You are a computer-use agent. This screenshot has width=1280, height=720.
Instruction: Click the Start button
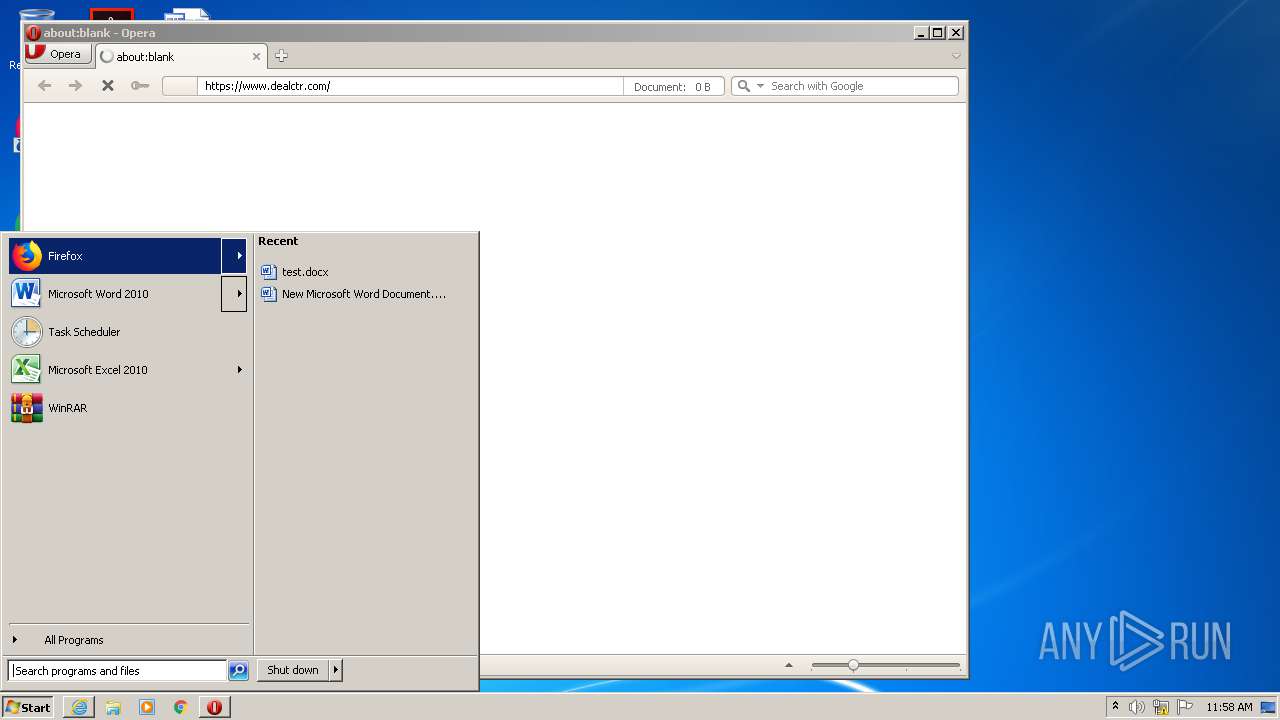28,707
